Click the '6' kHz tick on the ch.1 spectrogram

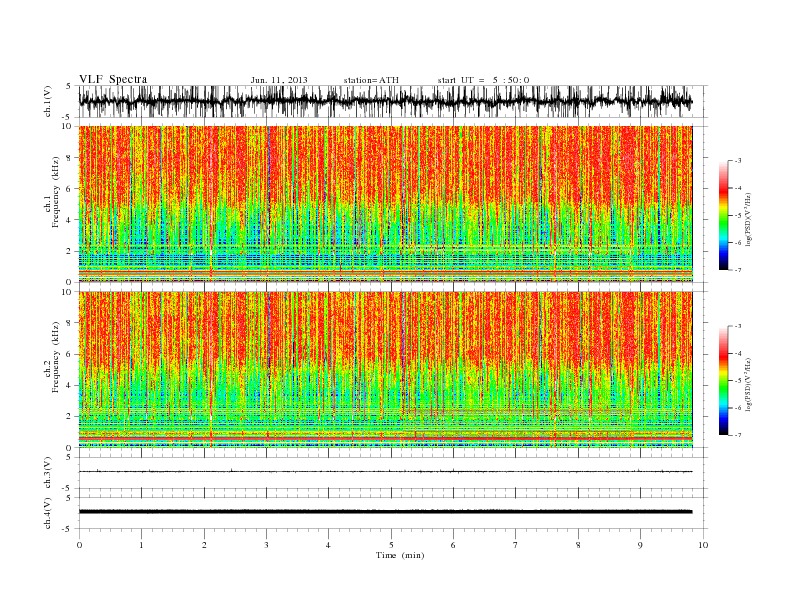[70, 189]
